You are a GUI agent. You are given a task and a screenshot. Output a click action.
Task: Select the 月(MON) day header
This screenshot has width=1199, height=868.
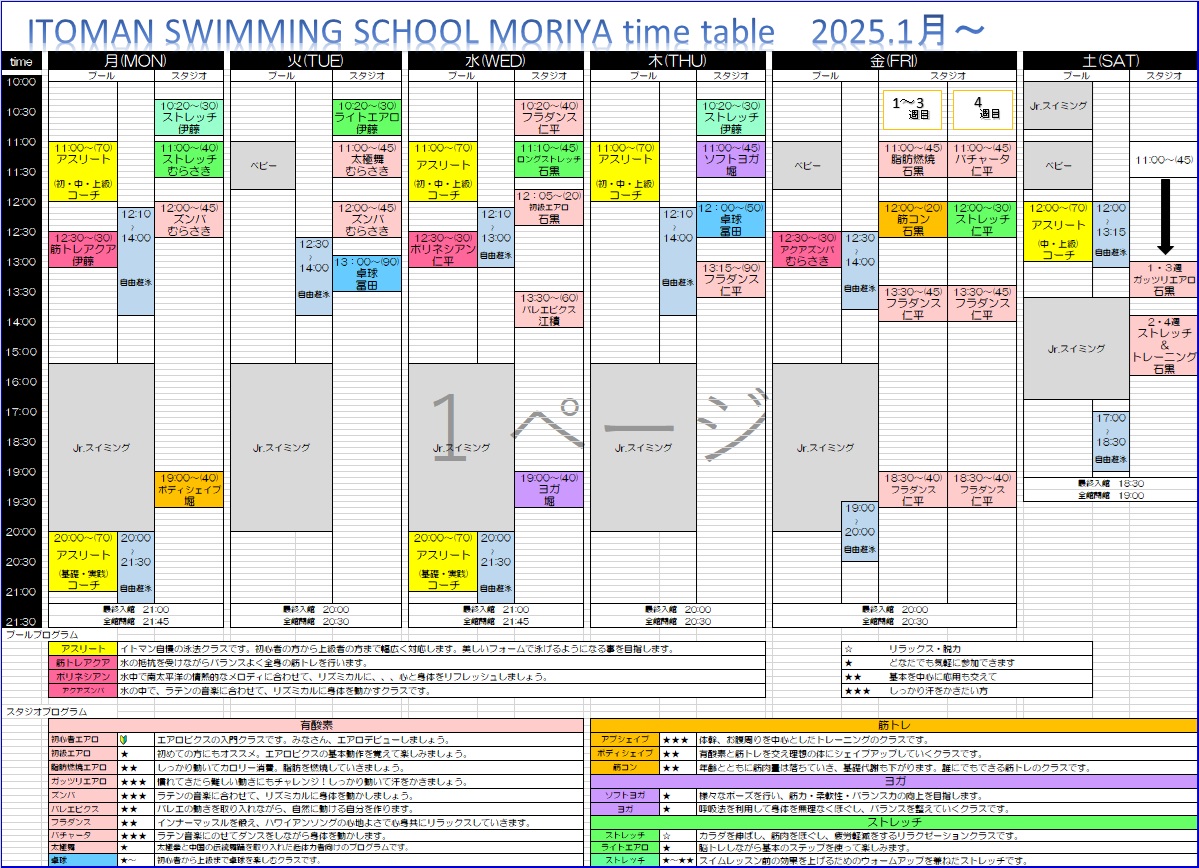[135, 60]
